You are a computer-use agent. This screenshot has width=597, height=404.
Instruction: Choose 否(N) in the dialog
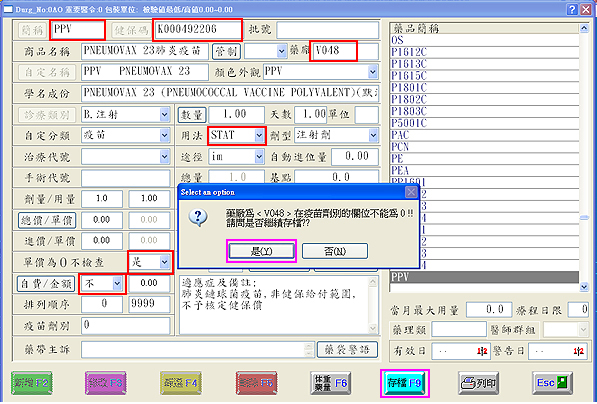click(x=335, y=251)
